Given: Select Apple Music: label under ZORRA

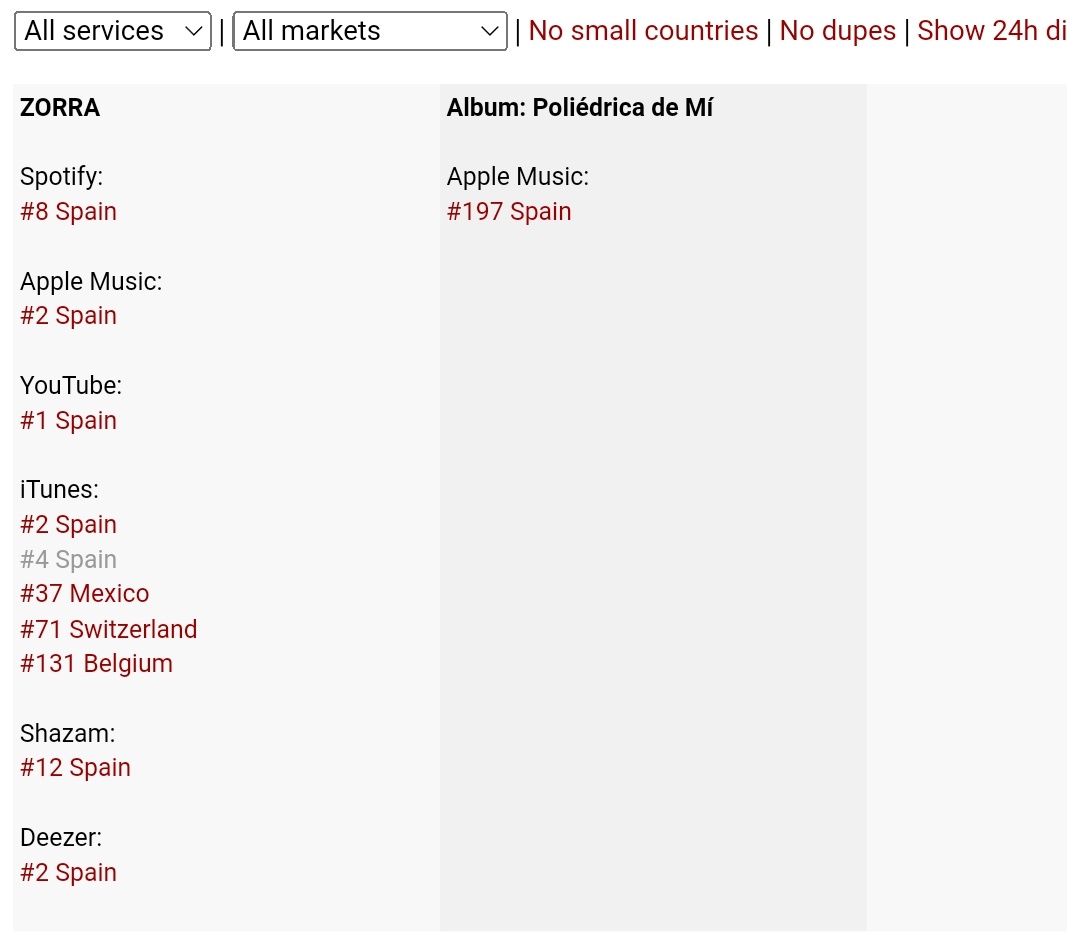Looking at the screenshot, I should pos(91,282).
